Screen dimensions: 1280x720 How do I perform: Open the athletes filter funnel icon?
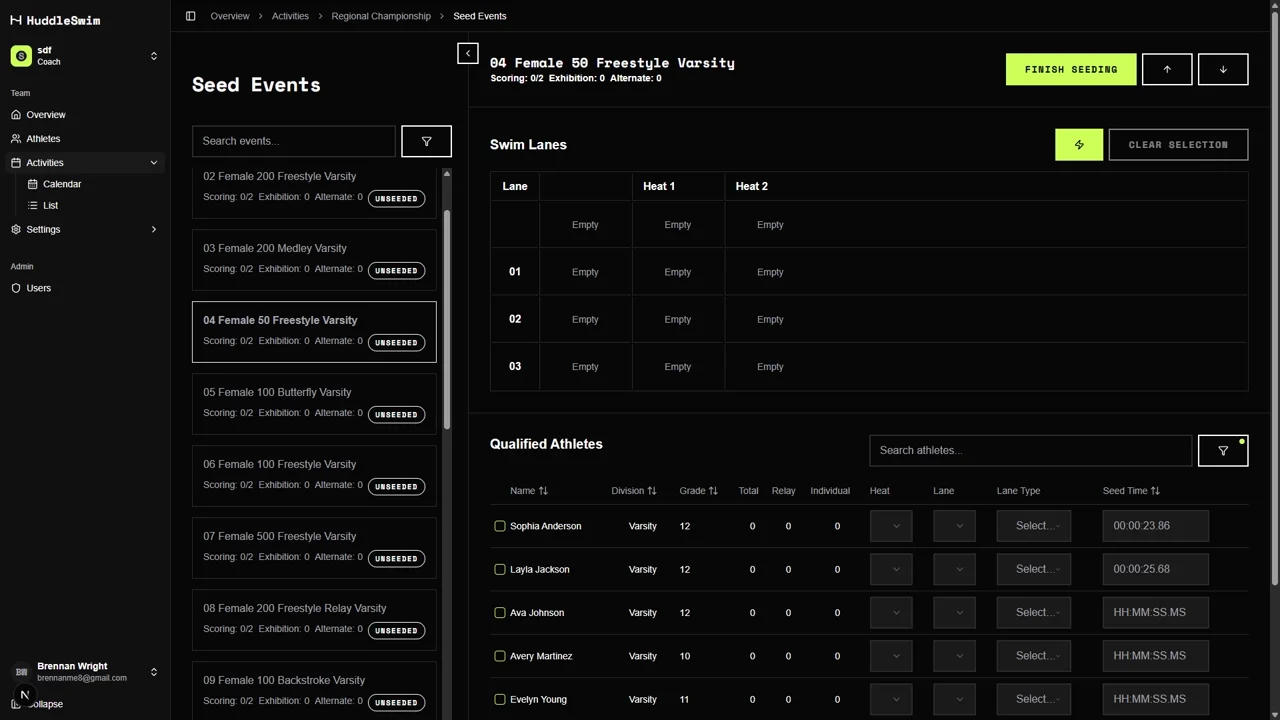point(1222,450)
